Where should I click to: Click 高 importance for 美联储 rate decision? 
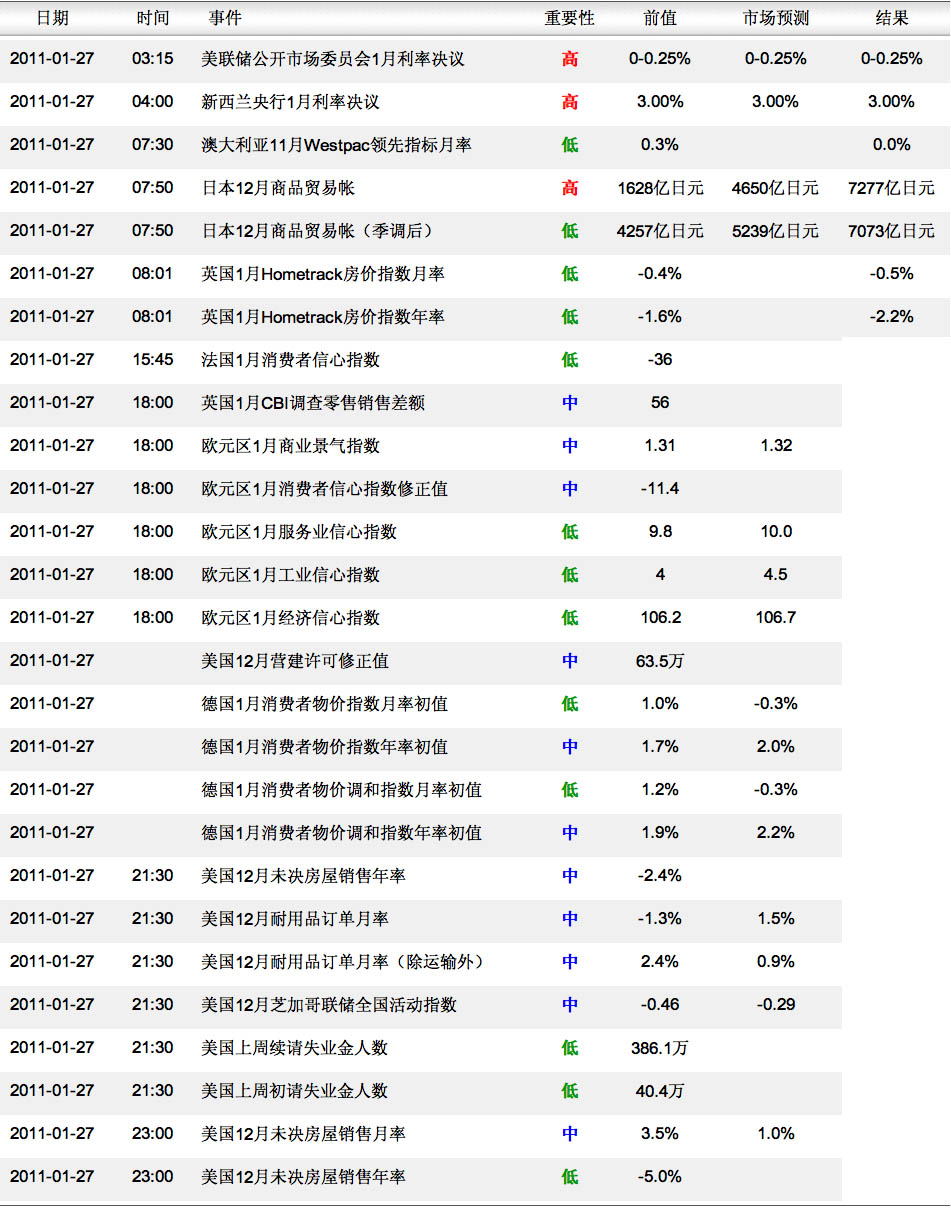pos(569,59)
